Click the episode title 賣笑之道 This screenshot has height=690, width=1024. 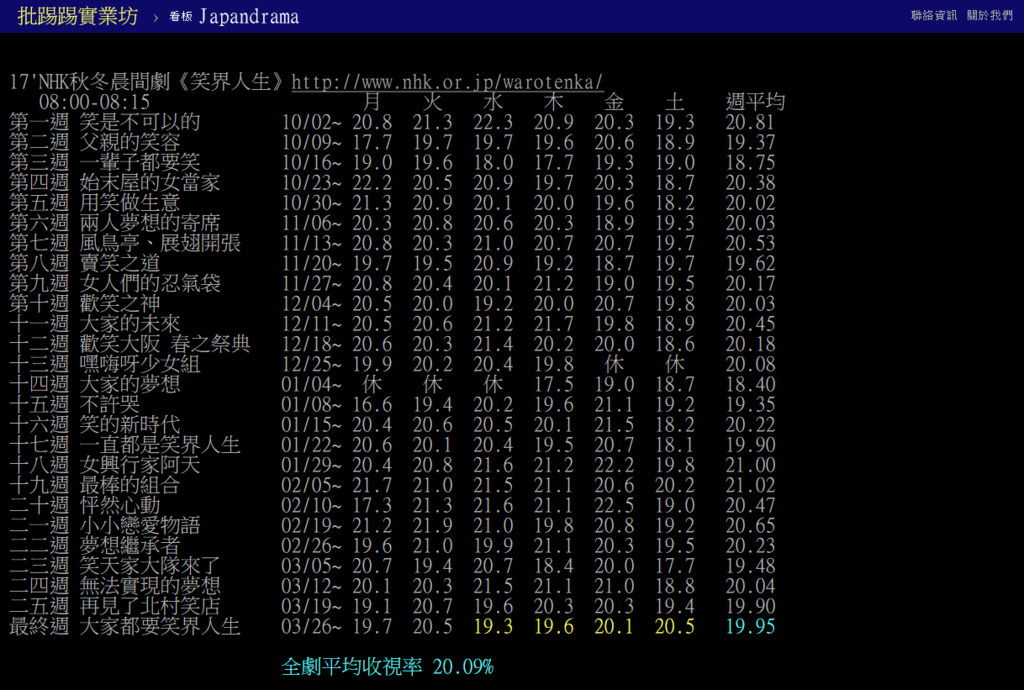point(120,264)
